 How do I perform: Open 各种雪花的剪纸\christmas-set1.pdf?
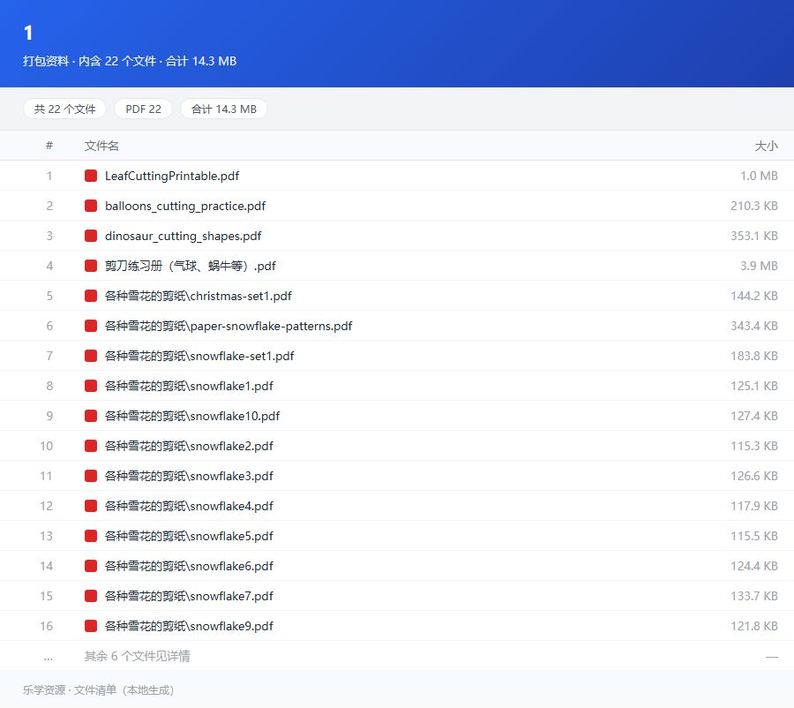coord(198,296)
